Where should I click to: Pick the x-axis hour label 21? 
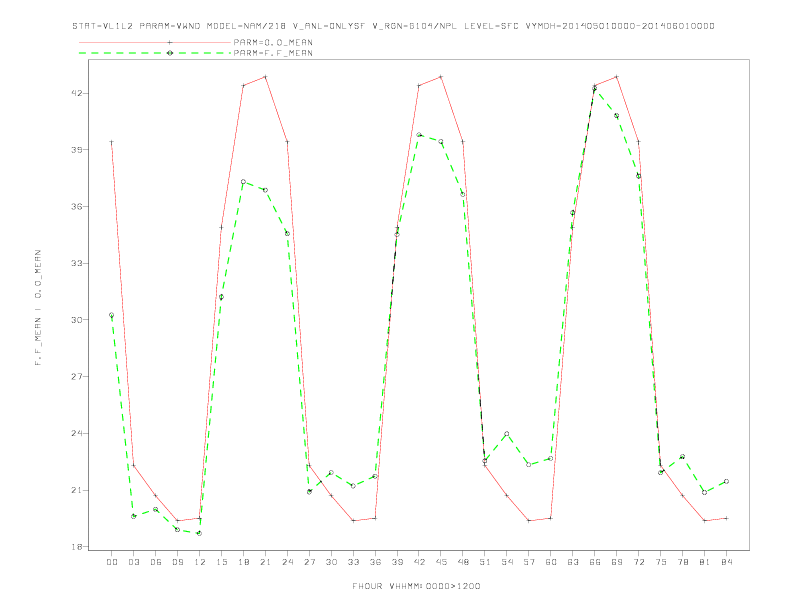point(265,562)
